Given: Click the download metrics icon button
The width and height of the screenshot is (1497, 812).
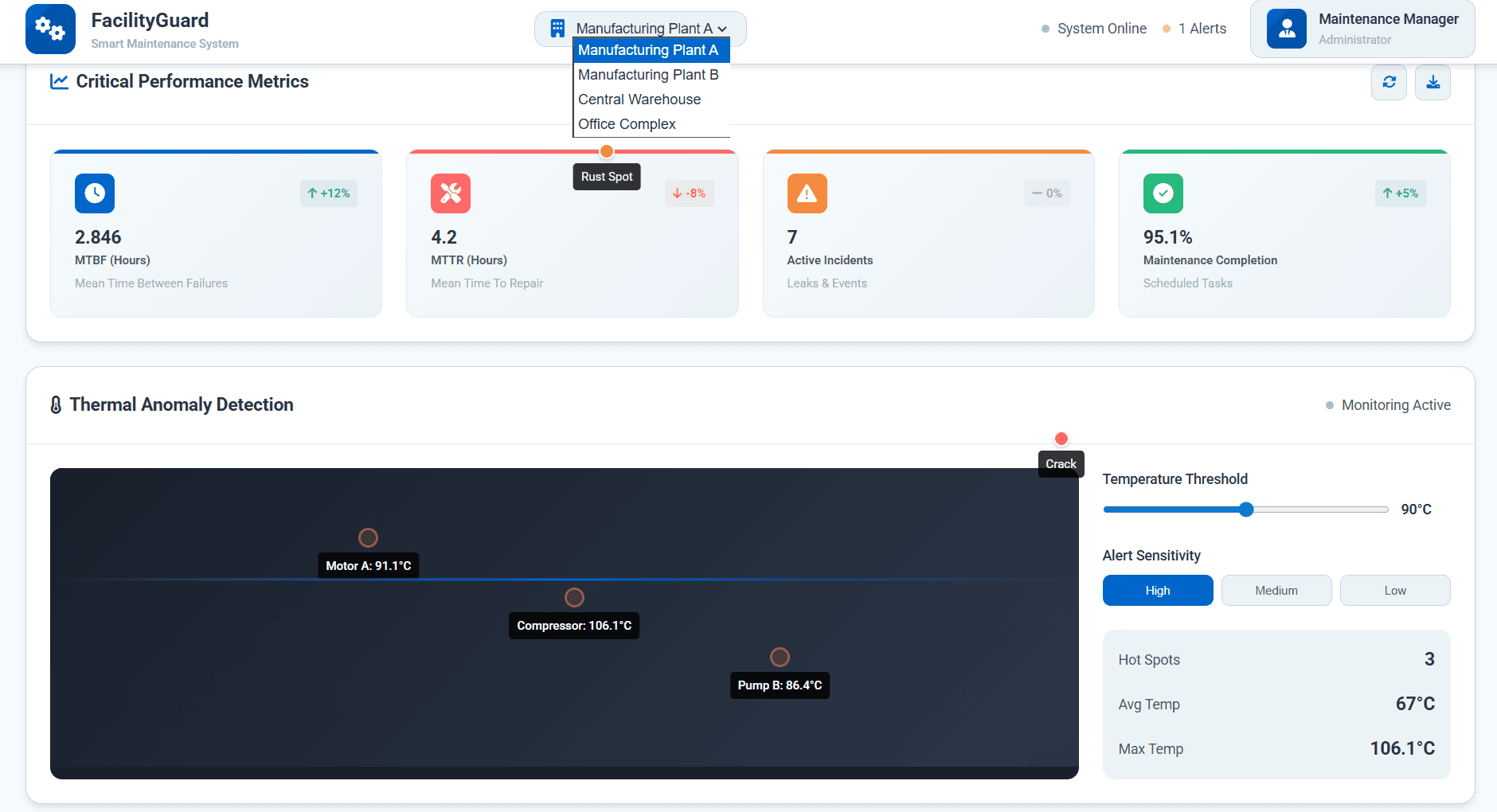Looking at the screenshot, I should [x=1432, y=82].
